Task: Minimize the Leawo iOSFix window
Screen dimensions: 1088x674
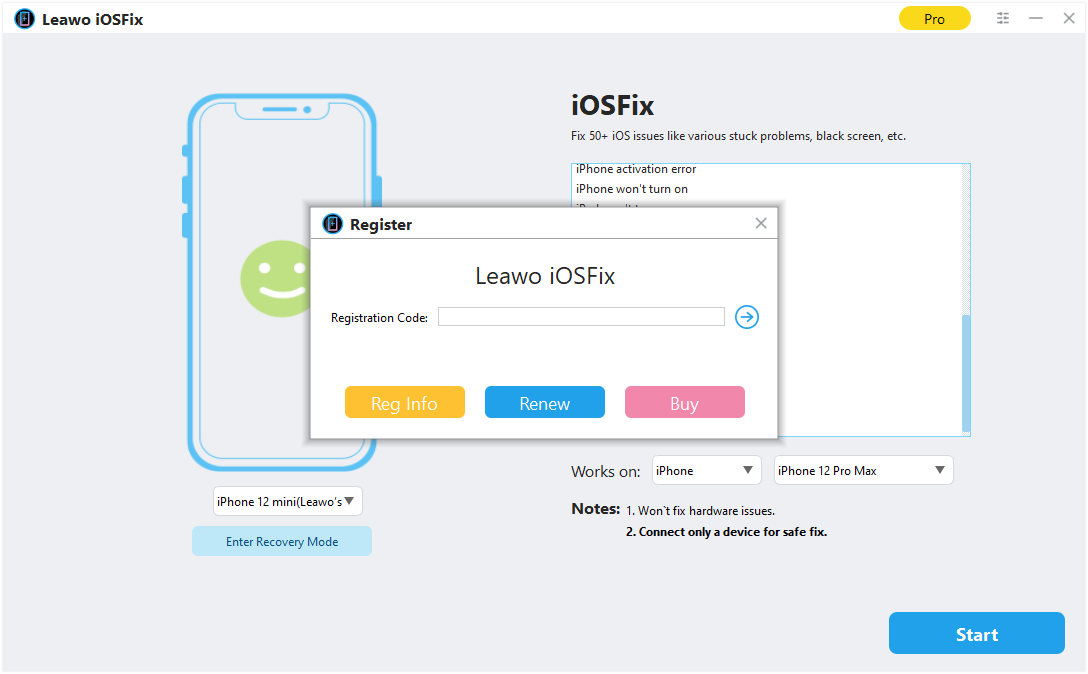Action: [x=1036, y=19]
